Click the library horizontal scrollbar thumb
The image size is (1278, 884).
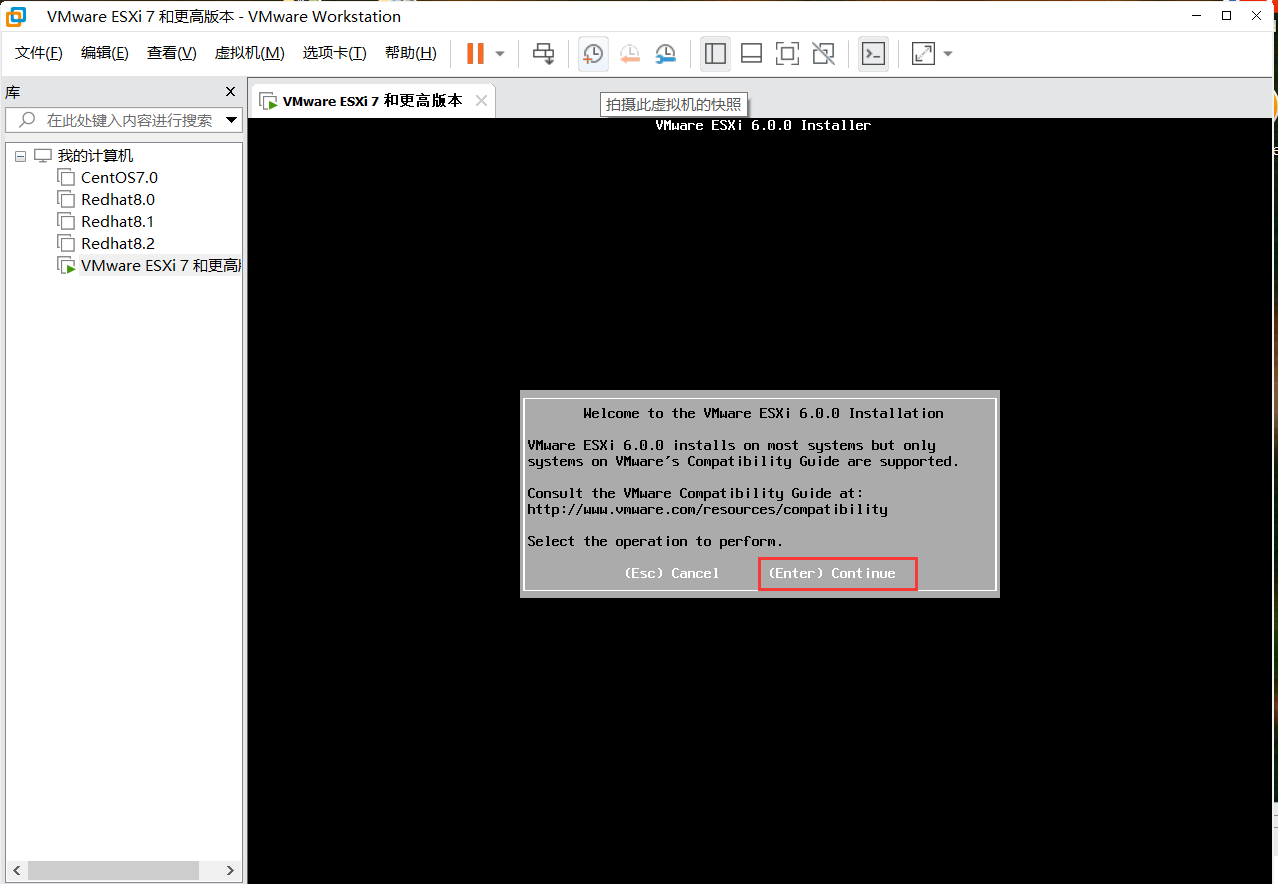pyautogui.click(x=111, y=871)
